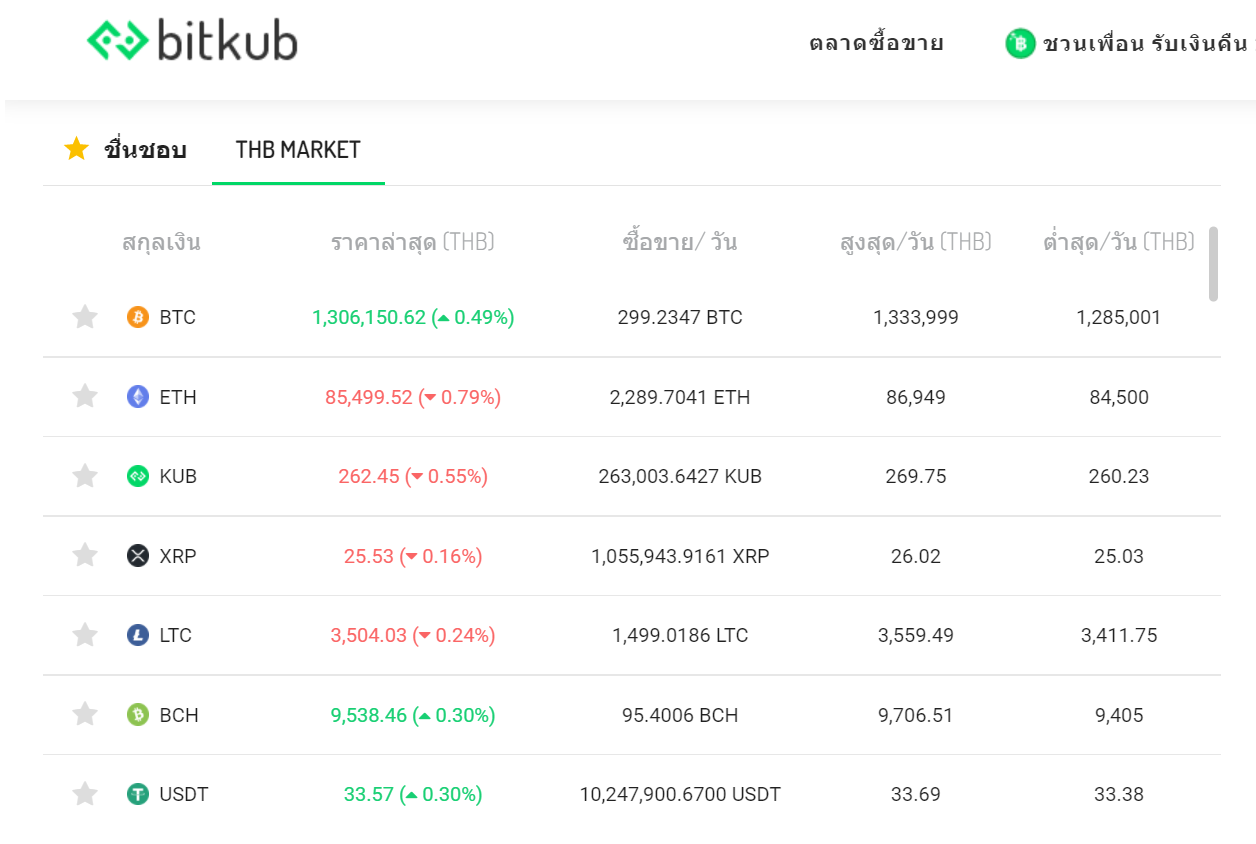Click USDT price 33.57
The image size is (1256, 844).
pos(369,794)
